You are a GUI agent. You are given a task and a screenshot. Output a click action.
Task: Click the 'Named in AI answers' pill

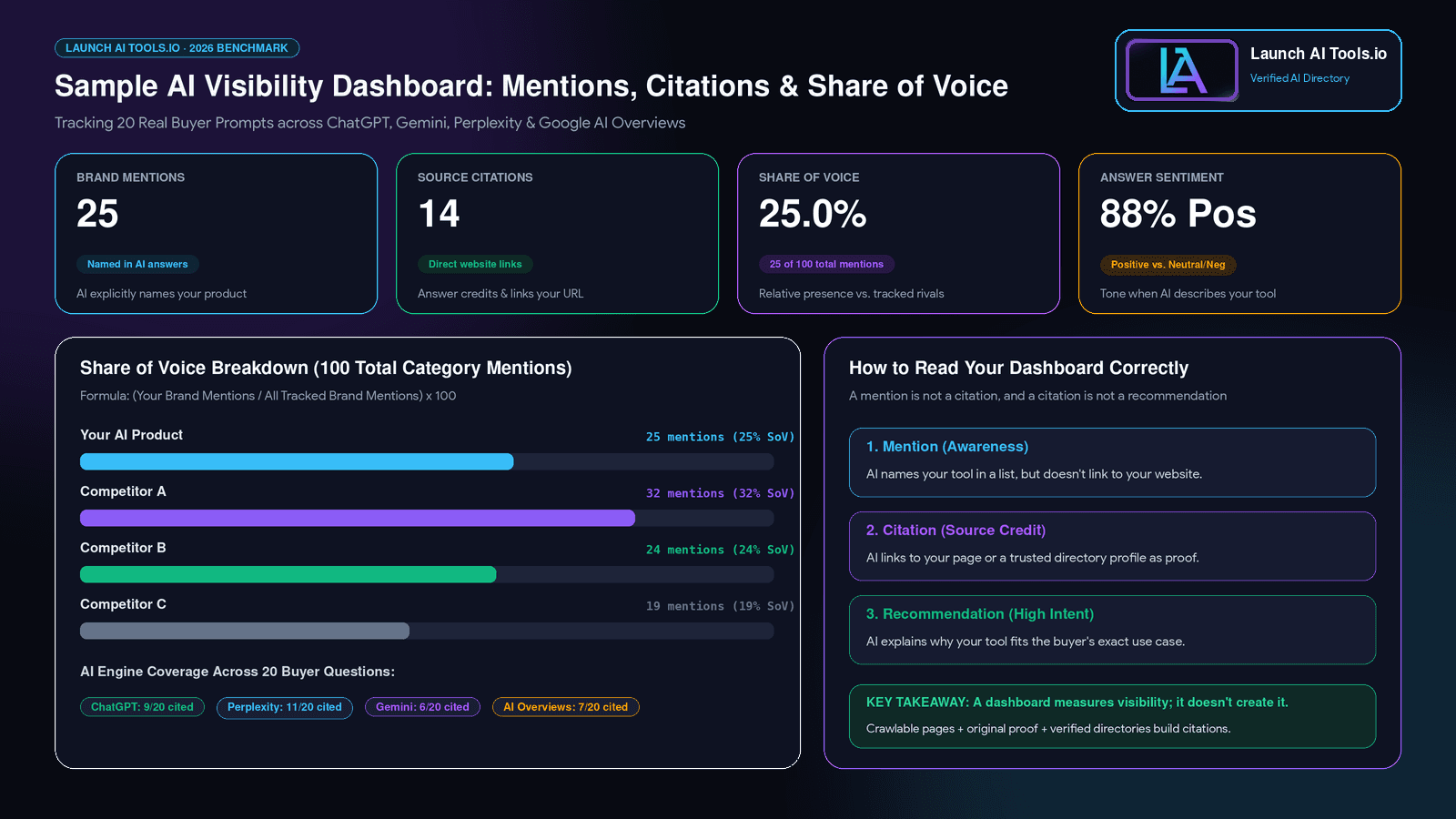[137, 264]
